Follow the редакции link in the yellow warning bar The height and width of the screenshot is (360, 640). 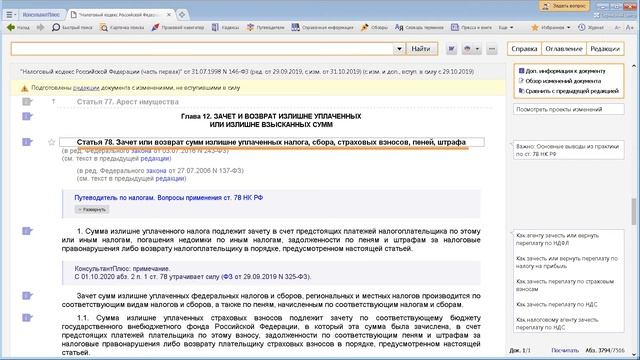(86, 88)
